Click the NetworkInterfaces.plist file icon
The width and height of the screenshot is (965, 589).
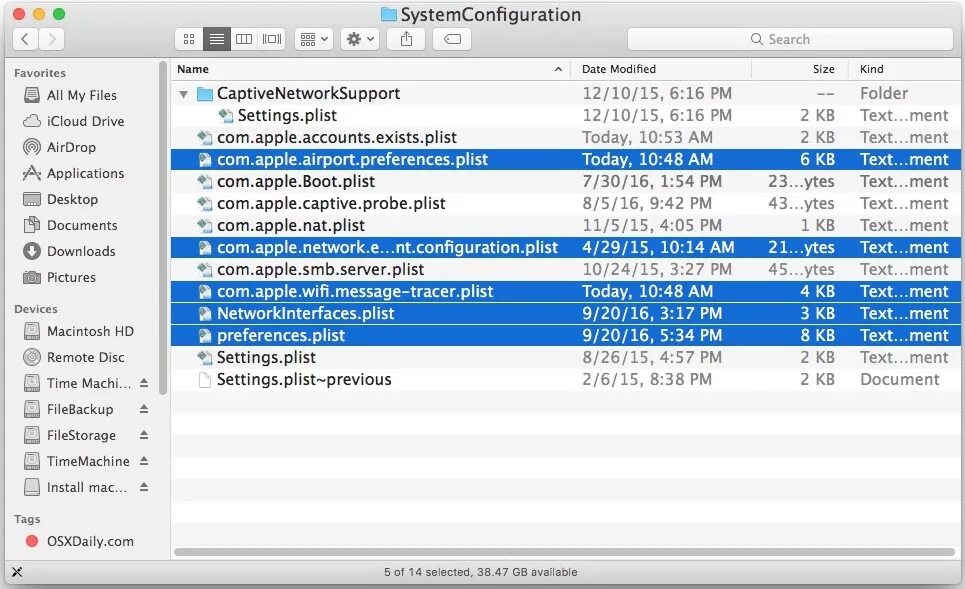click(205, 314)
